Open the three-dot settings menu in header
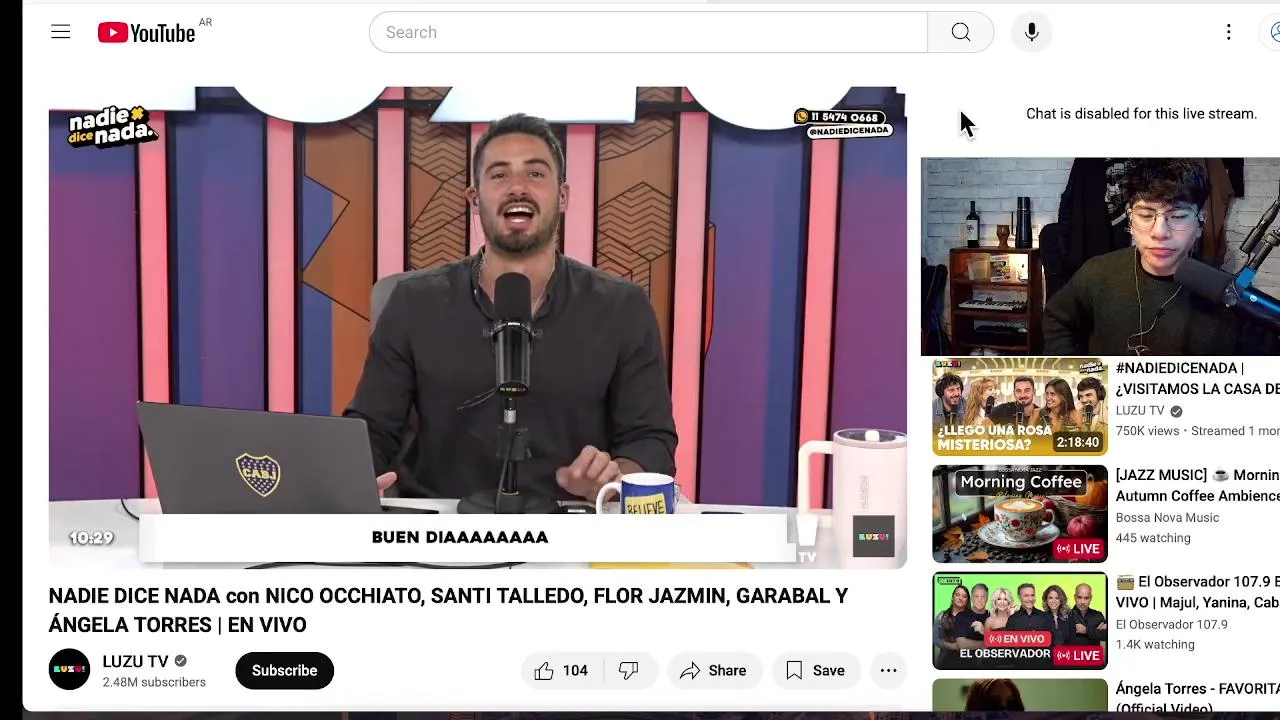Image resolution: width=1280 pixels, height=720 pixels. pyautogui.click(x=1228, y=32)
